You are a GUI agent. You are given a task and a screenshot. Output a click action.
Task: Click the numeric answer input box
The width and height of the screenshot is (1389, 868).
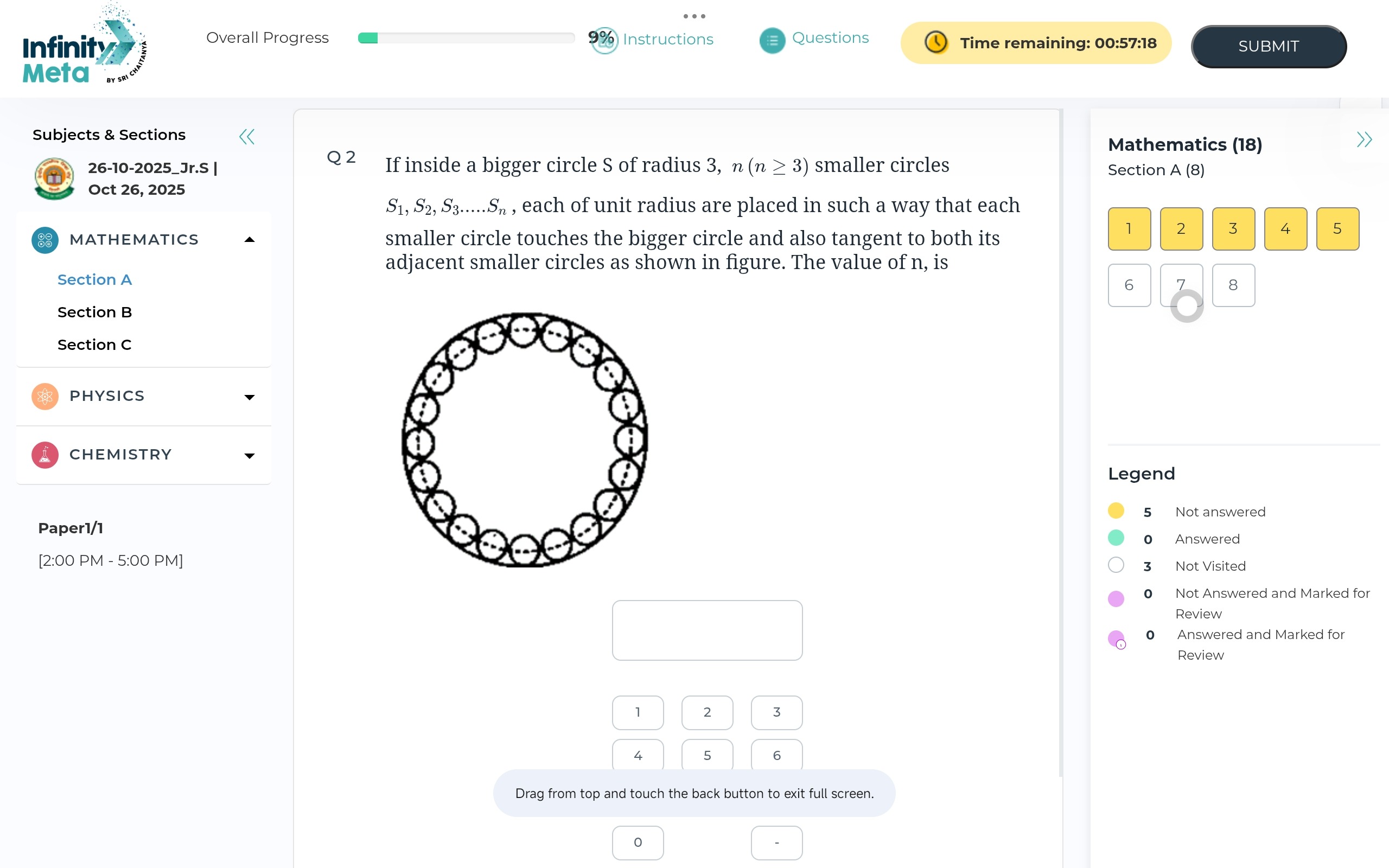706,630
